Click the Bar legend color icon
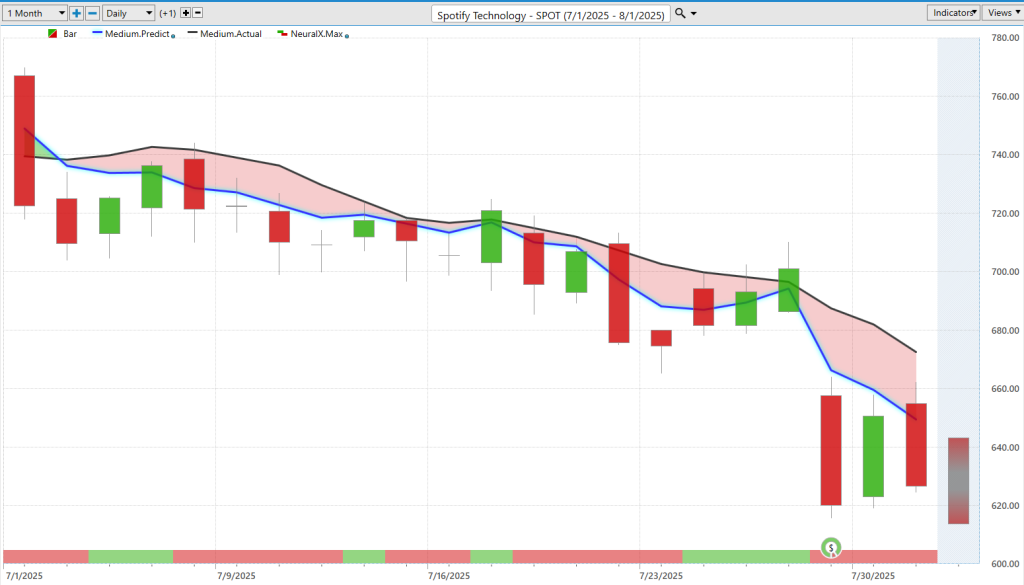The width and height of the screenshot is (1024, 585). tap(53, 34)
